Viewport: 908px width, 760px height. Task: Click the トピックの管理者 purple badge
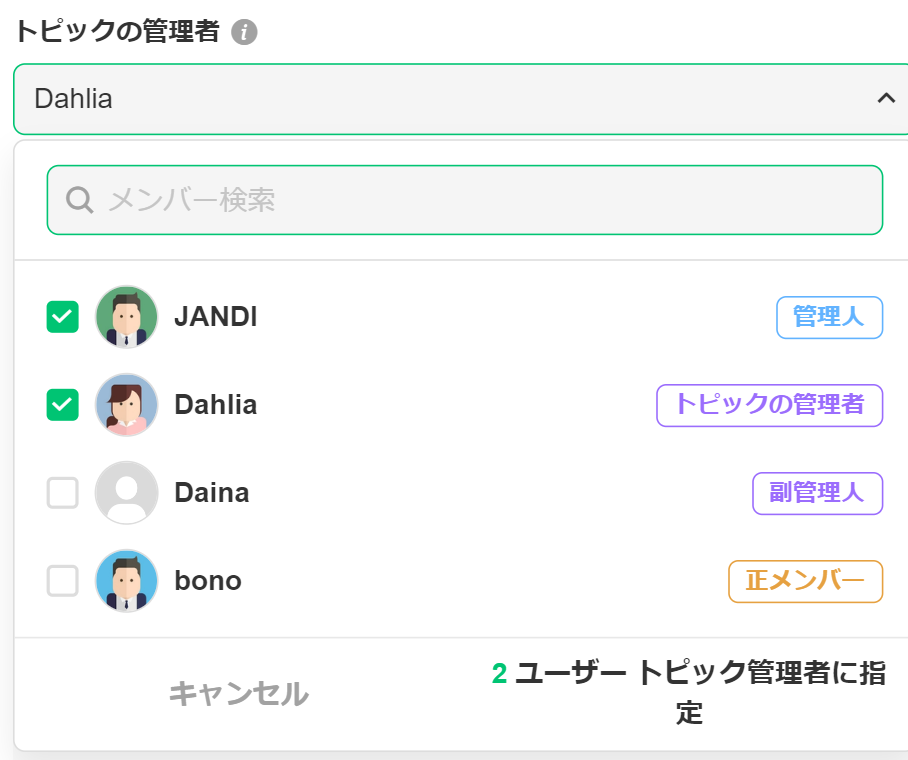click(x=769, y=405)
